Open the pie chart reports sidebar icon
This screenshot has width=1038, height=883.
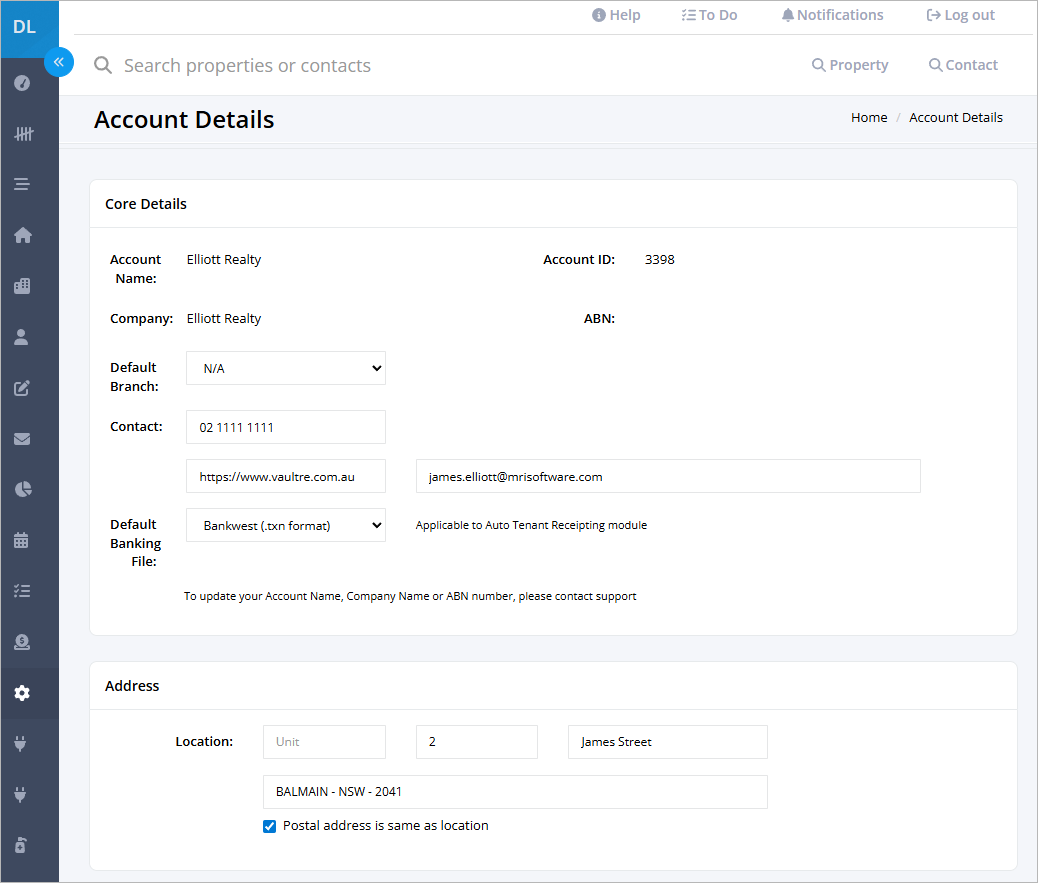click(x=23, y=489)
